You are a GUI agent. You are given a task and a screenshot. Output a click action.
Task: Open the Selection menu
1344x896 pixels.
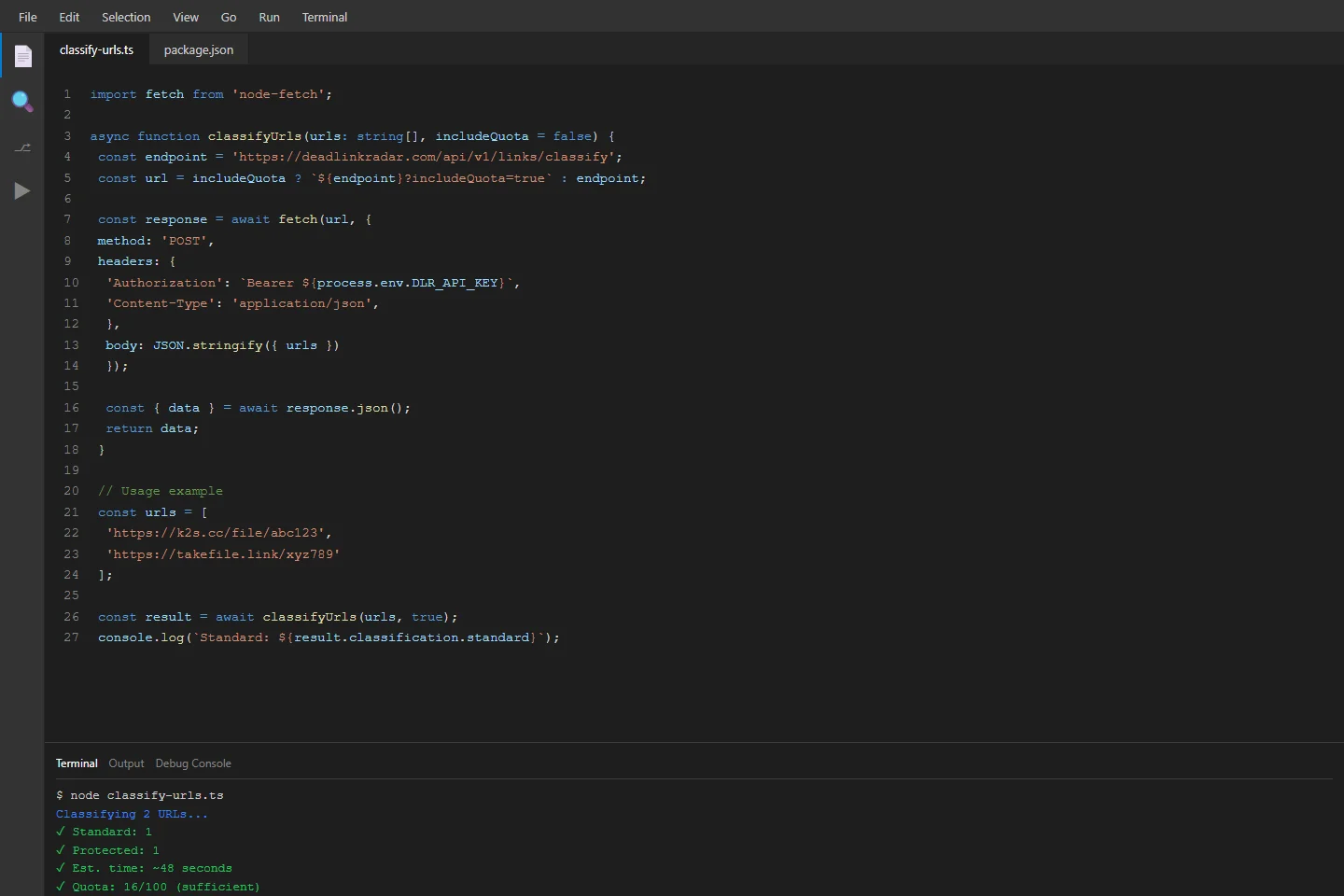[126, 17]
